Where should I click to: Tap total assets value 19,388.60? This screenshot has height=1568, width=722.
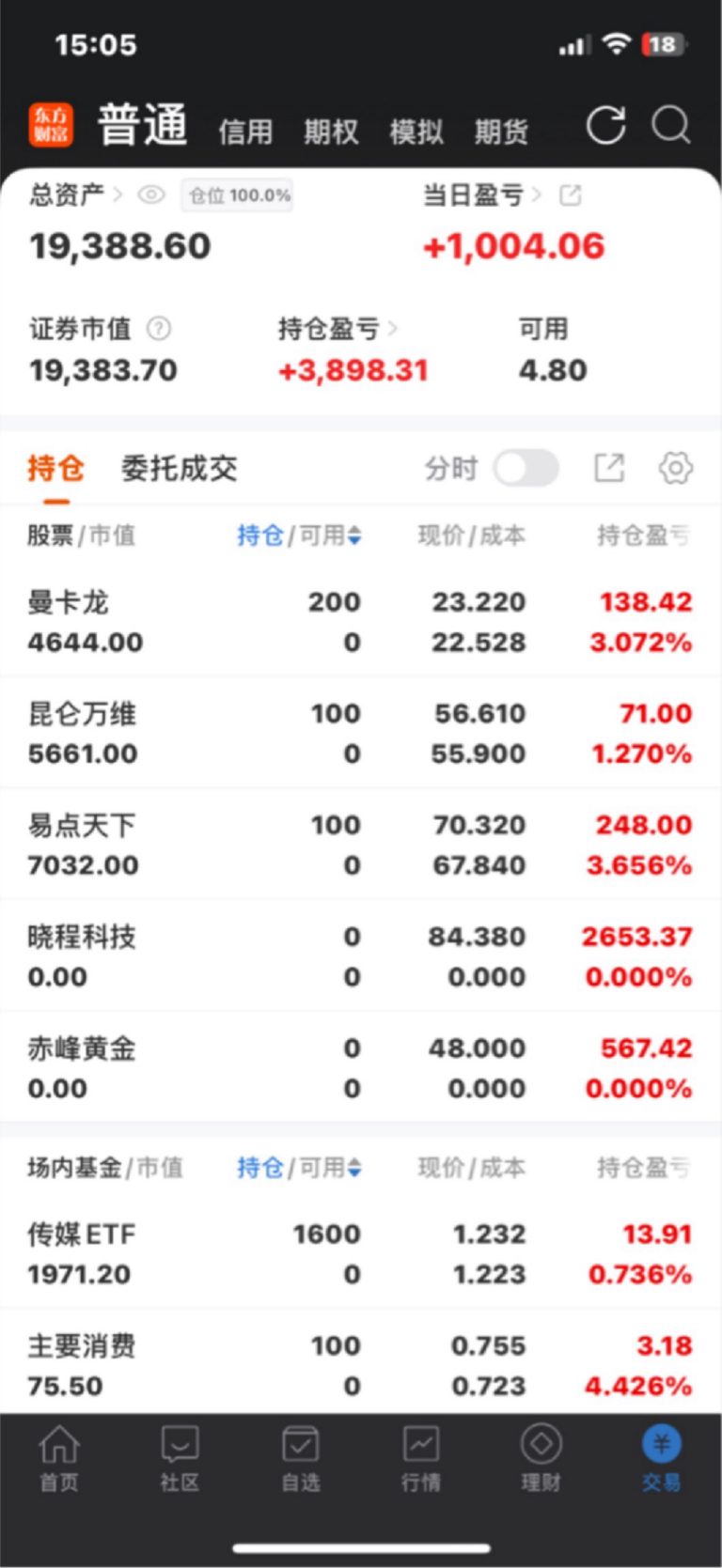120,246
